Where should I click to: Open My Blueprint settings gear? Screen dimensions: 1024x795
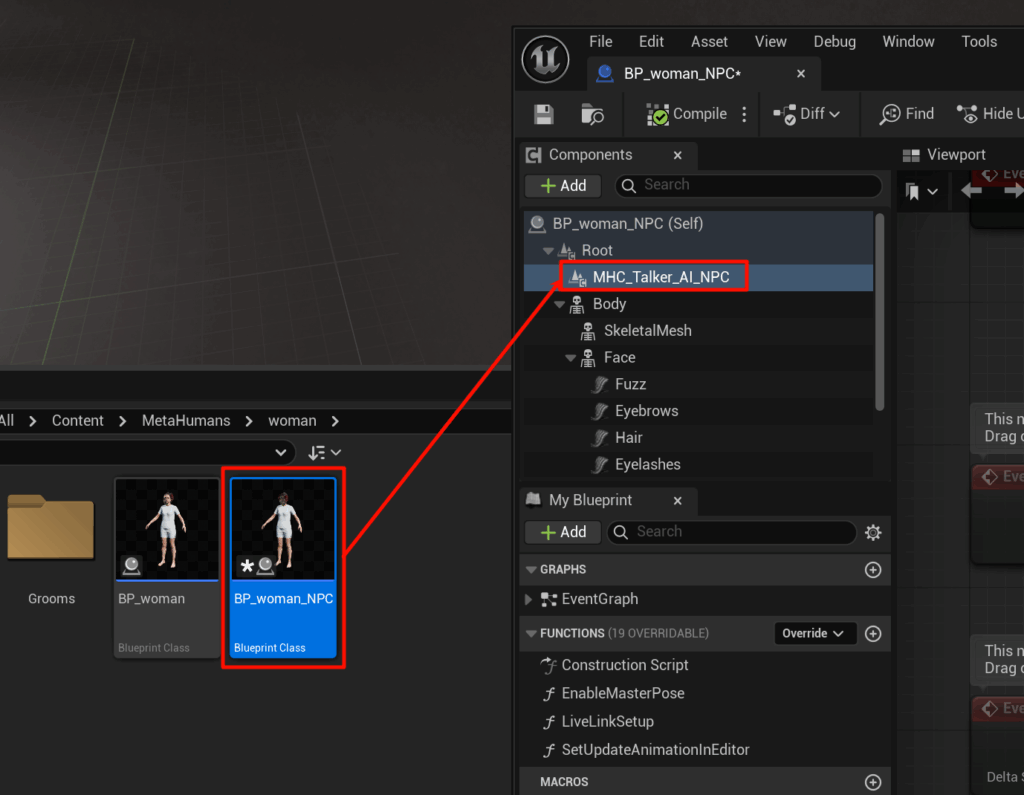click(x=873, y=532)
